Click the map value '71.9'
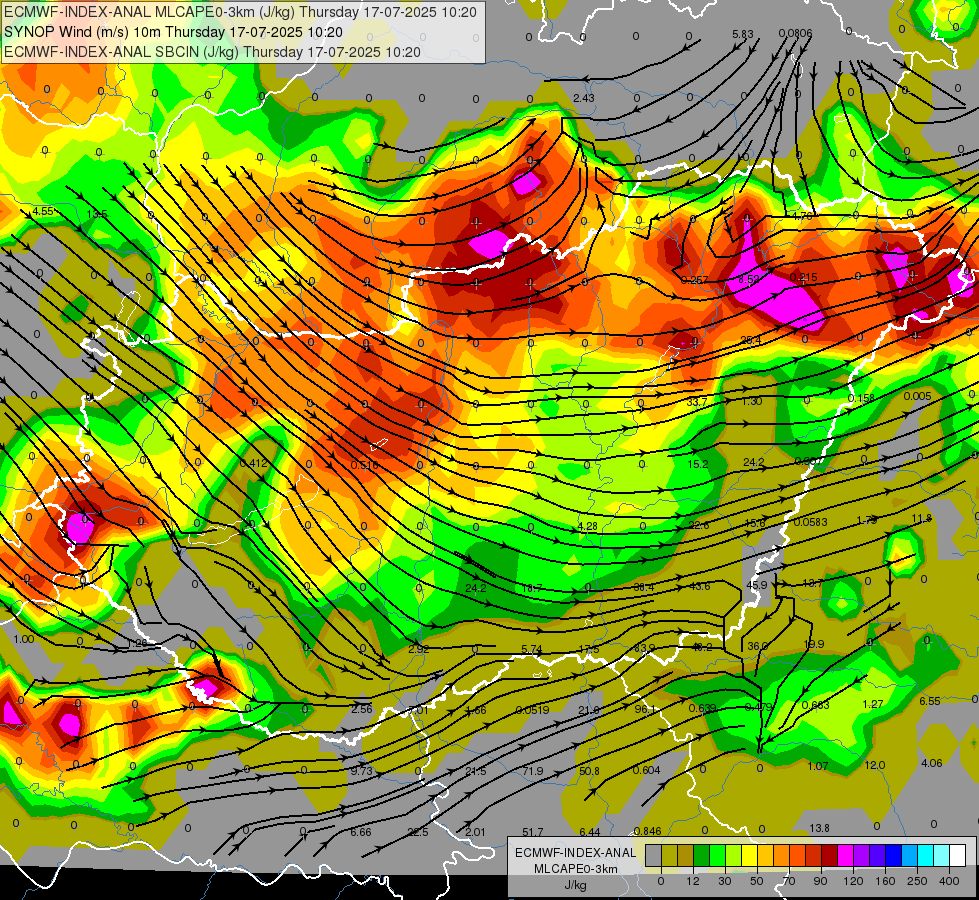979x900 pixels. tap(533, 771)
